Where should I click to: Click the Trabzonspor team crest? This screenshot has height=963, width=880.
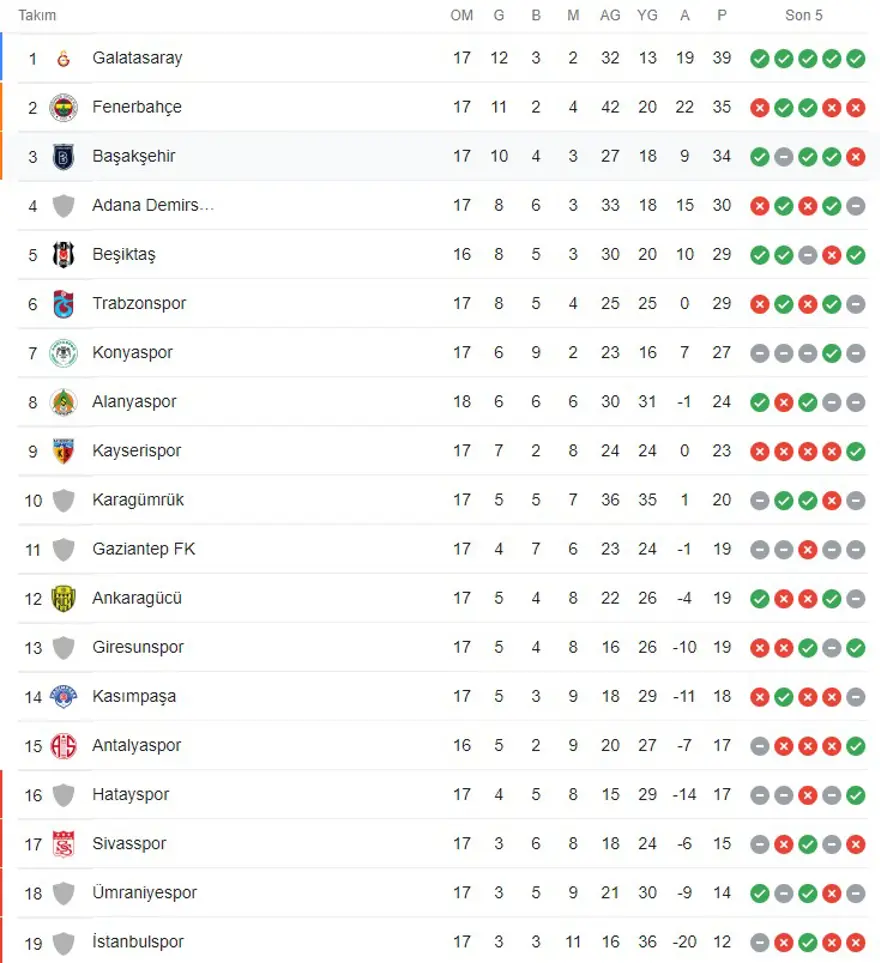point(64,303)
